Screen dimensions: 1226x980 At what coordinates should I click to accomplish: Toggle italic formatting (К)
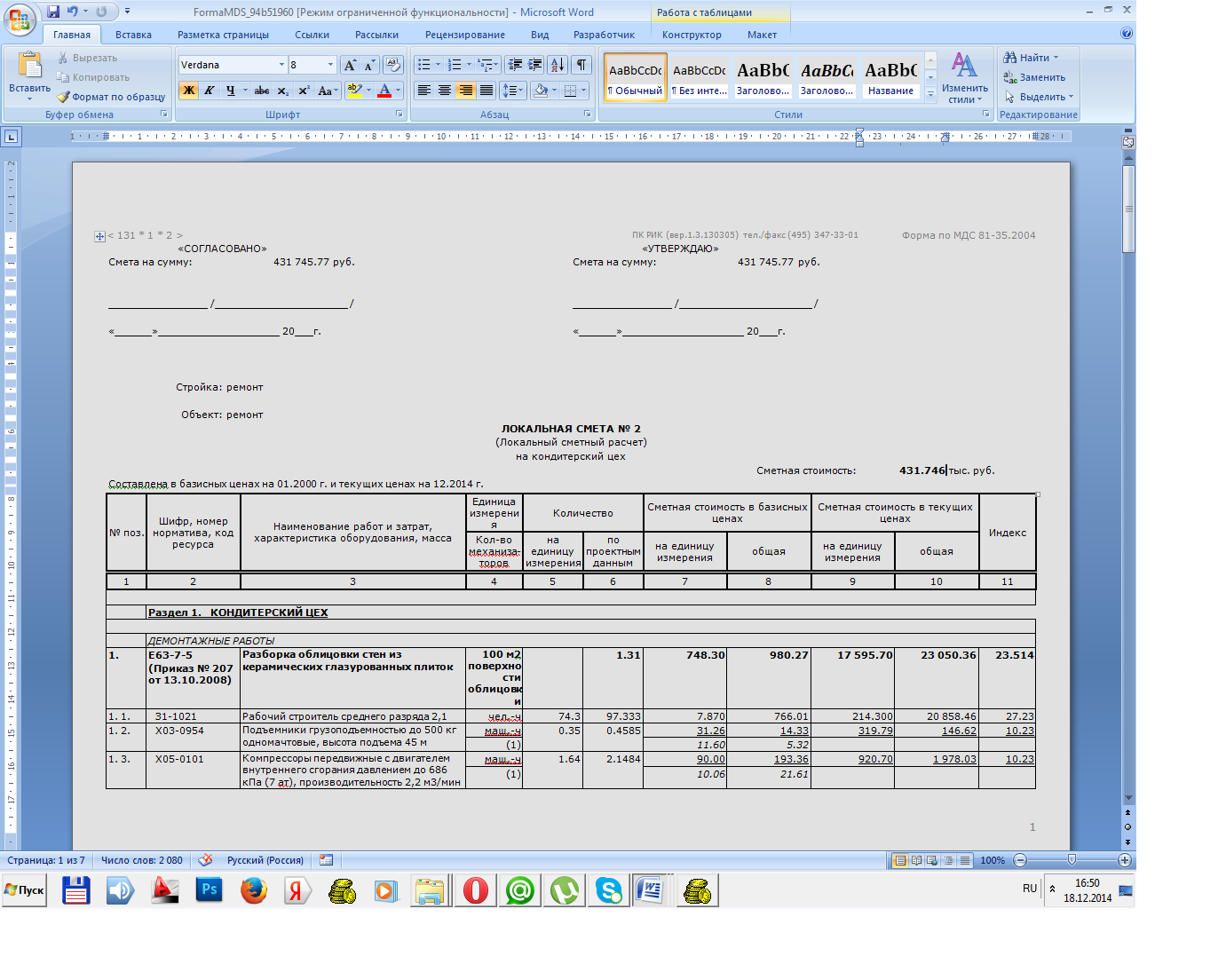[x=210, y=91]
